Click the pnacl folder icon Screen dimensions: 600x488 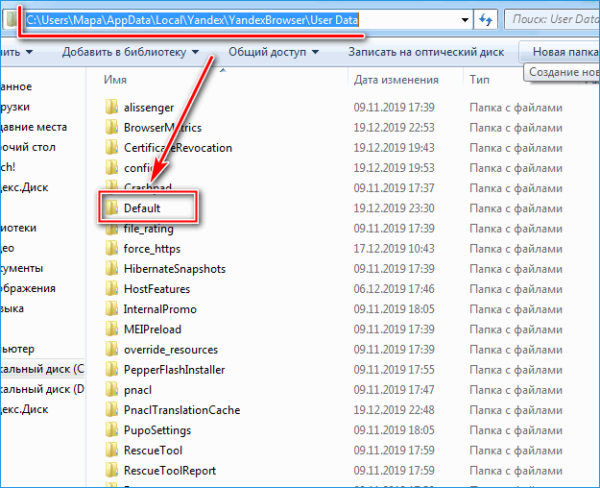coord(111,390)
